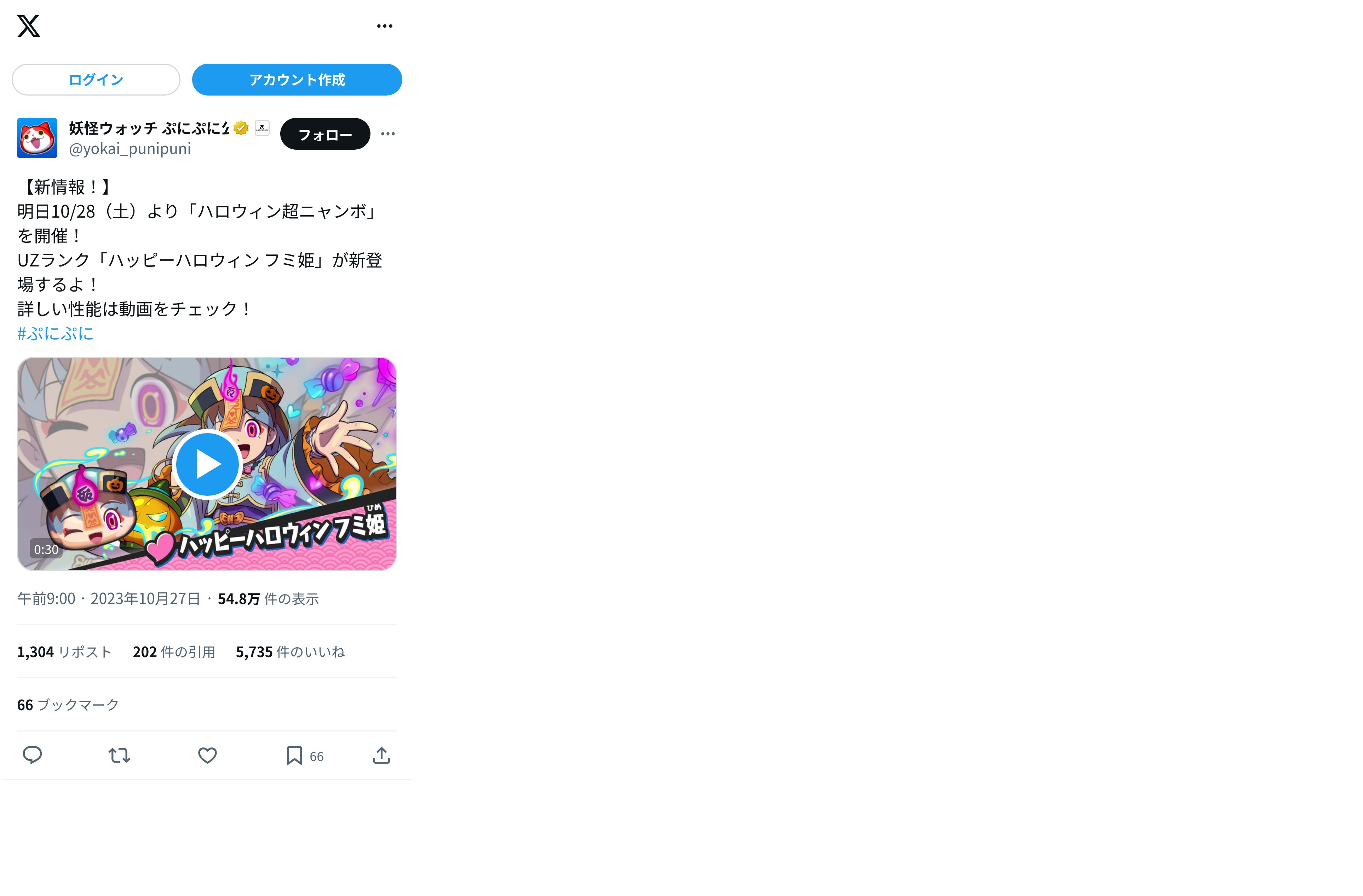Click the repost arrows icon

click(x=120, y=756)
